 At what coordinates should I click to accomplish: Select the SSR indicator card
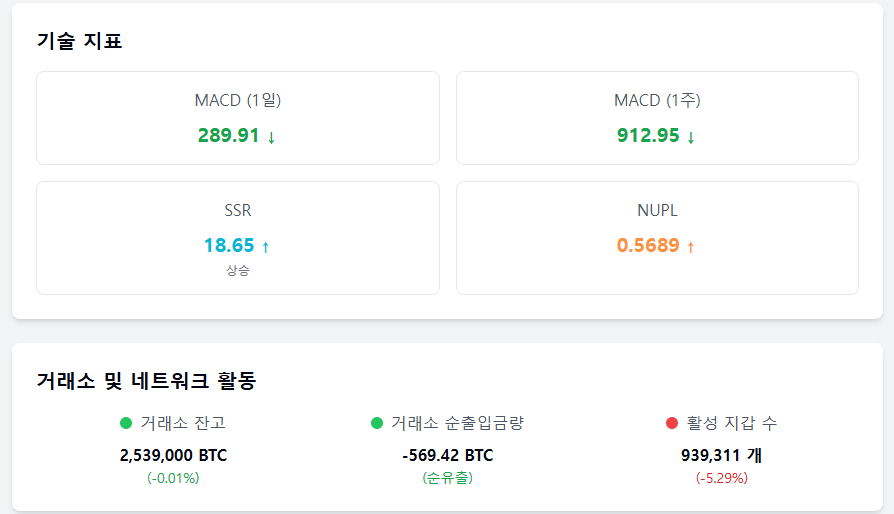tap(238, 238)
